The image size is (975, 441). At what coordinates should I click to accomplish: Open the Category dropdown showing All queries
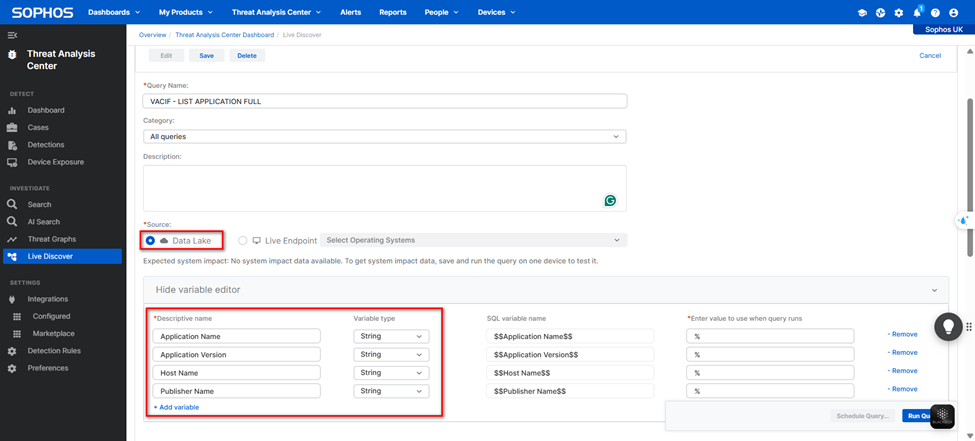click(385, 136)
